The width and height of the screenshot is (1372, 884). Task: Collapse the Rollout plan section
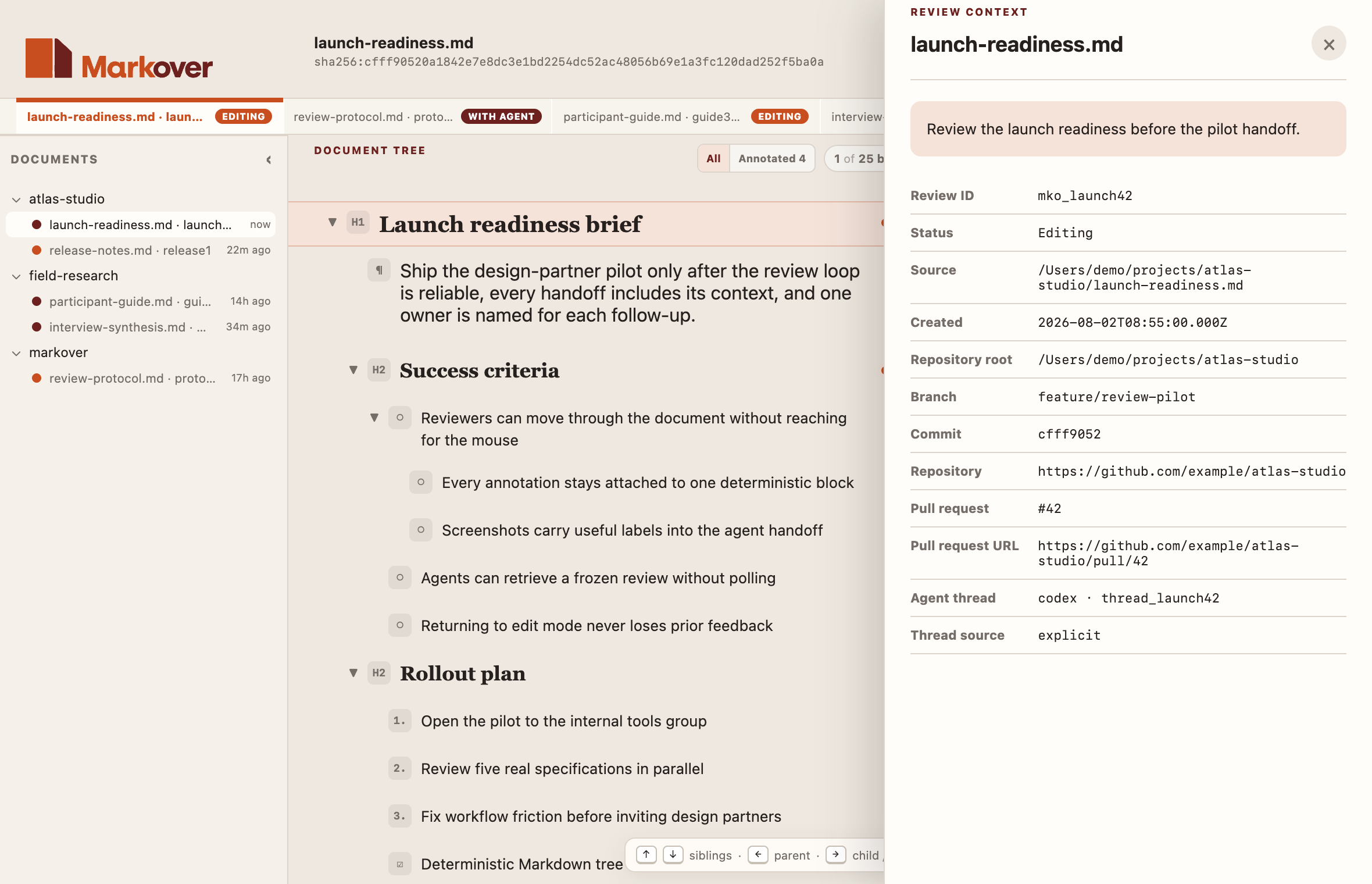(x=353, y=673)
